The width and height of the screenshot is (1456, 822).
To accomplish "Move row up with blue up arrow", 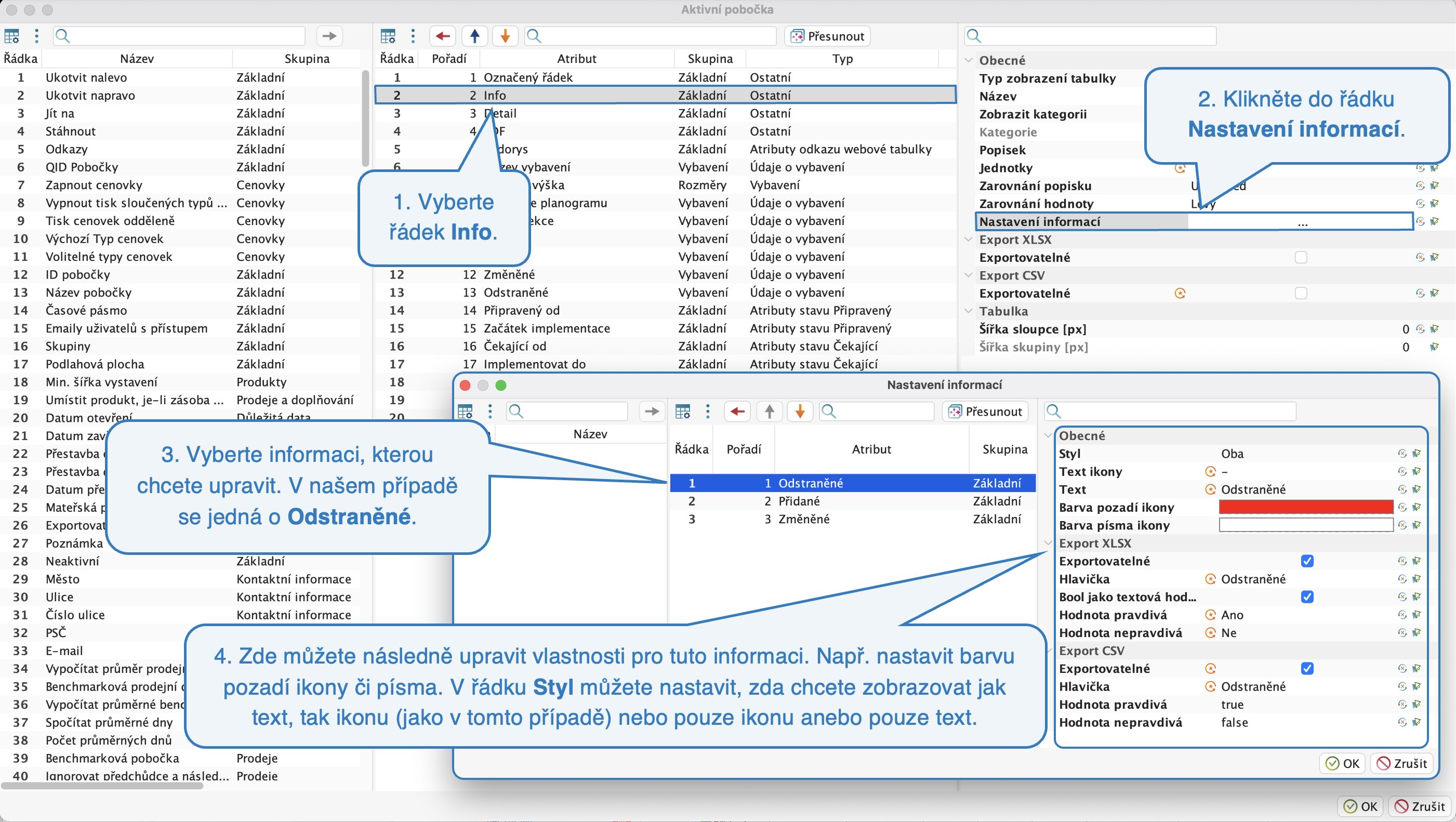I will tap(475, 36).
